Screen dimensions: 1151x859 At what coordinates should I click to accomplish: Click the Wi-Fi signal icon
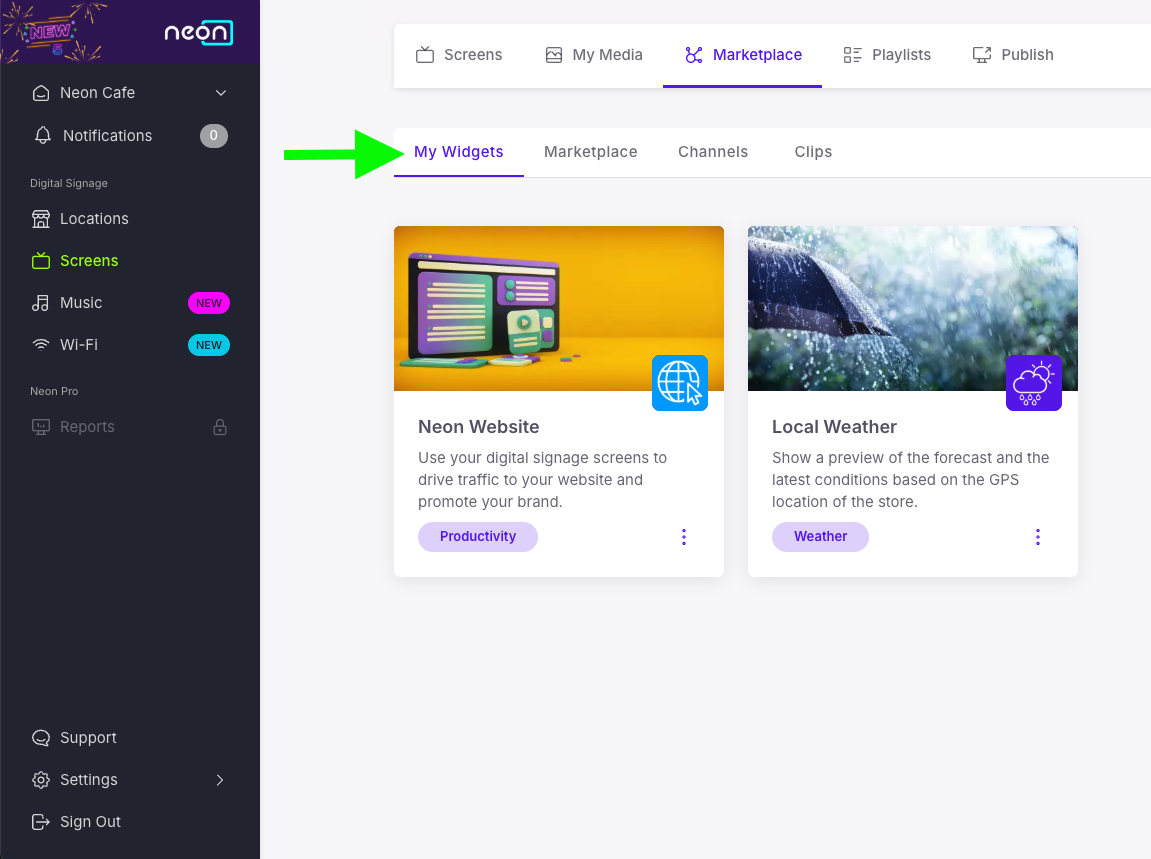tap(41, 344)
